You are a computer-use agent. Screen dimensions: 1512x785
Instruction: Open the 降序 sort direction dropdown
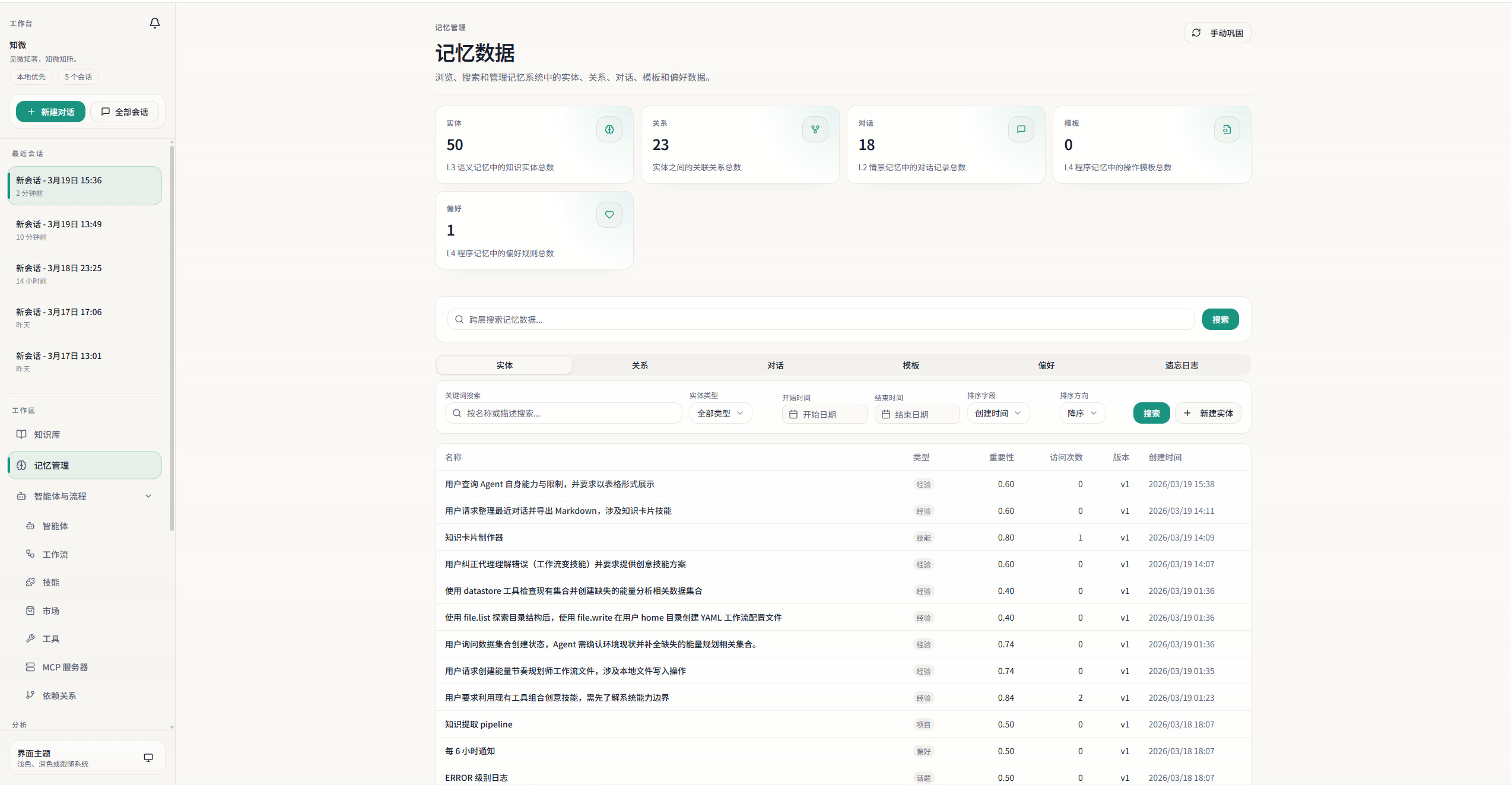click(1082, 413)
